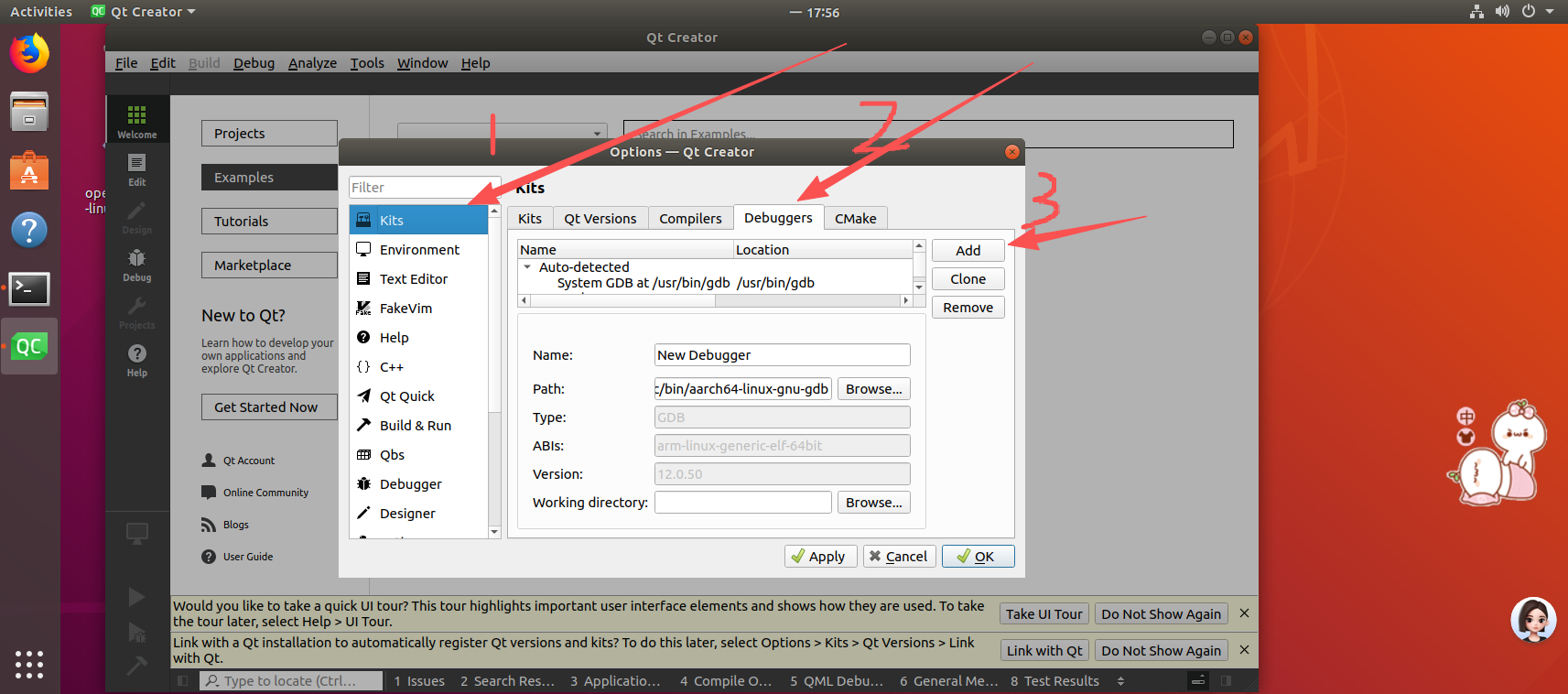Open Qt Creator app menu in top bar
Viewport: 1568px width, 694px height.
144,12
